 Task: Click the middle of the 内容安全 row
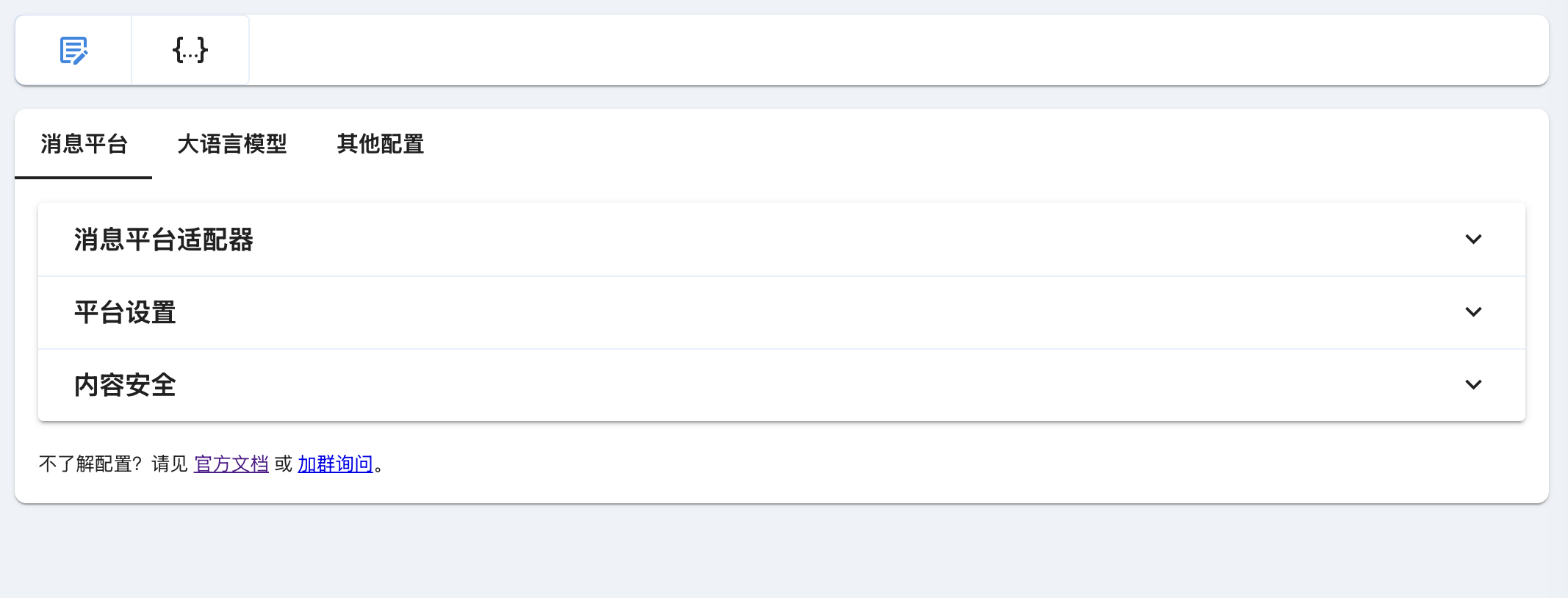click(x=782, y=385)
